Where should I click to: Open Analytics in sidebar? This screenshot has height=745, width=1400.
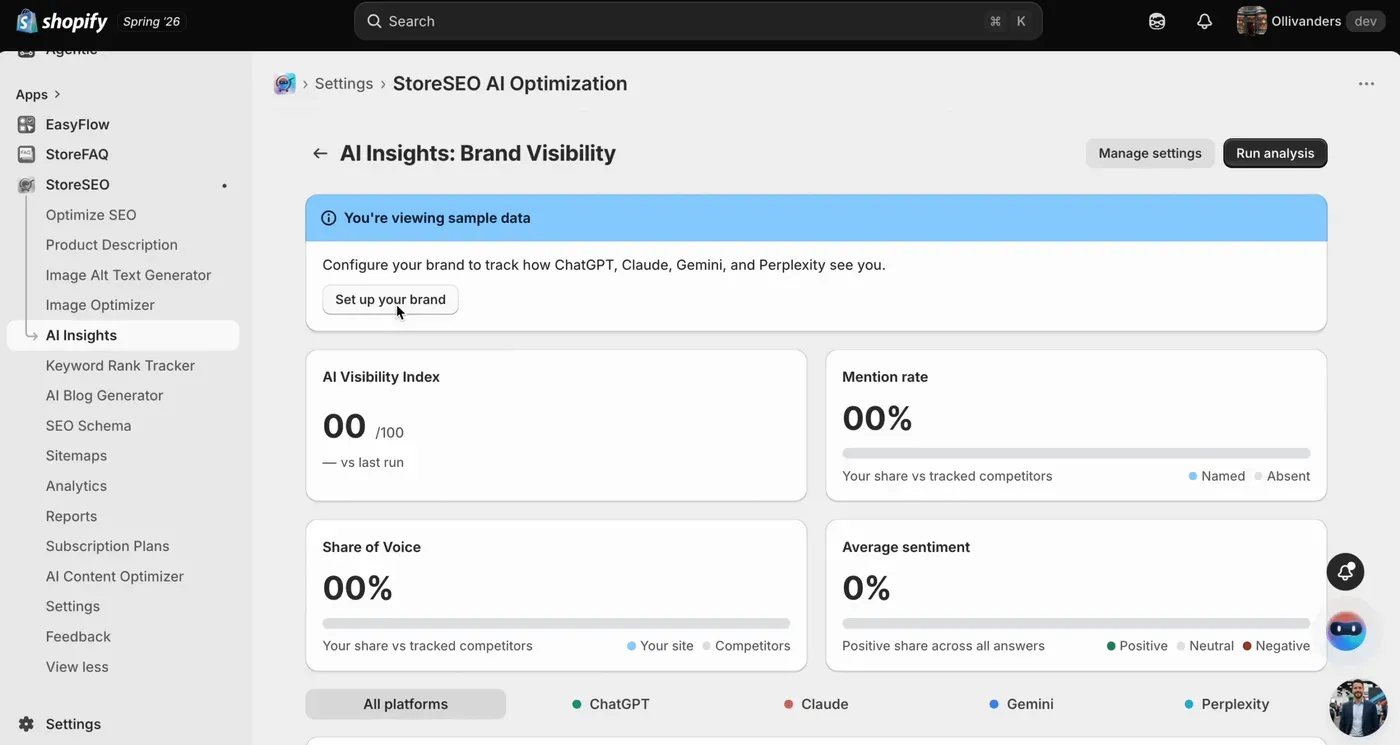coord(76,486)
